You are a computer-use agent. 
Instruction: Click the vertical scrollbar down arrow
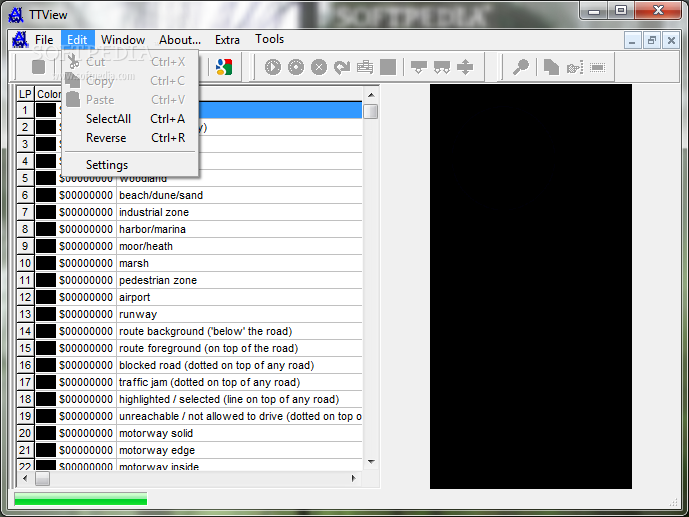[x=371, y=462]
